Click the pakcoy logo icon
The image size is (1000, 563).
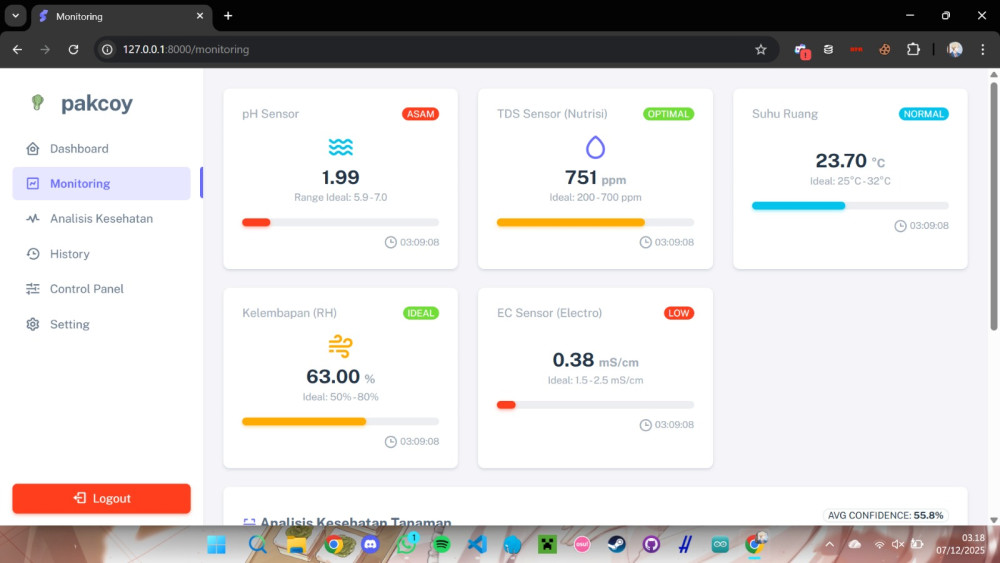[38, 102]
